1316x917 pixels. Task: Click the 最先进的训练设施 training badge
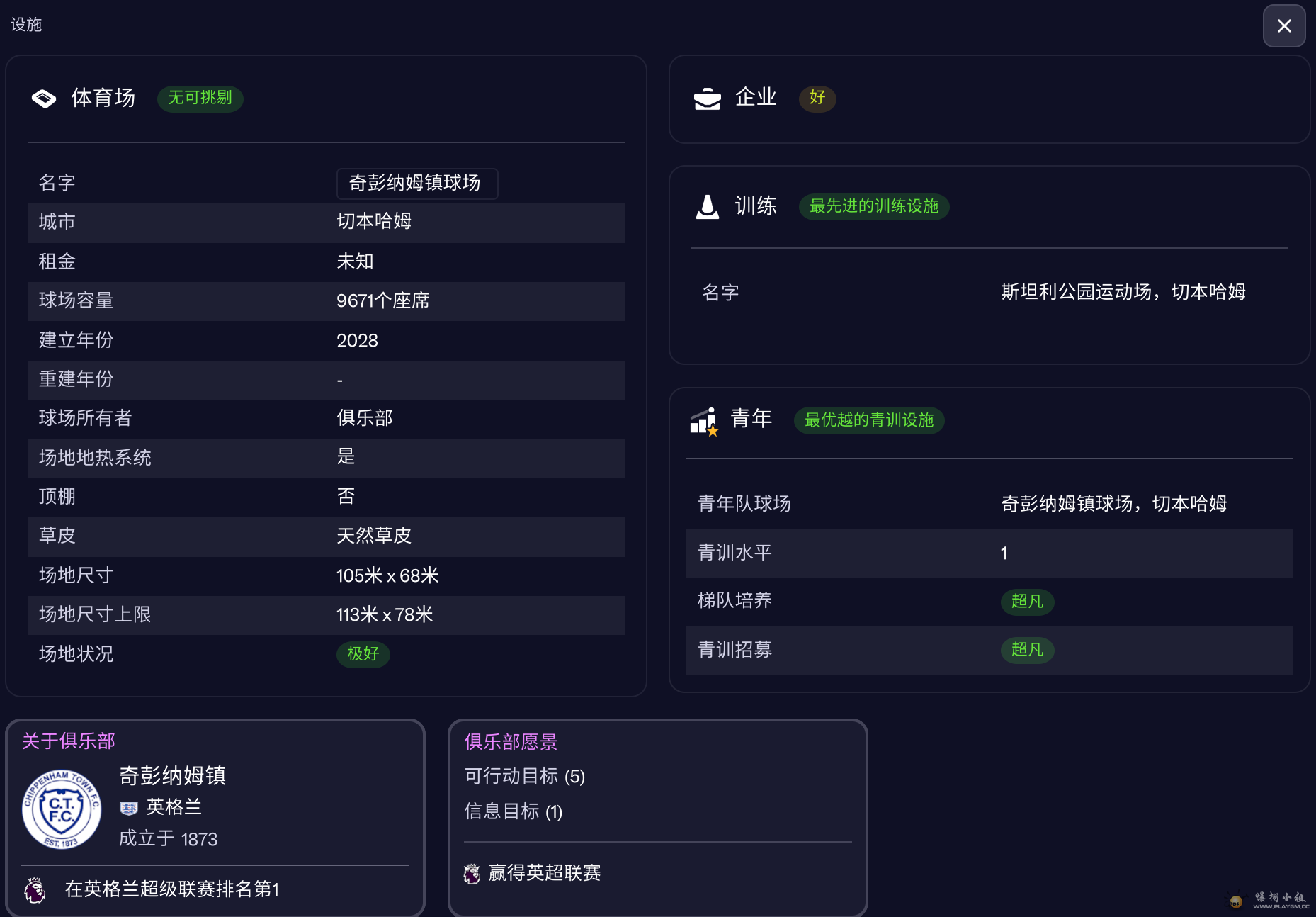873,206
